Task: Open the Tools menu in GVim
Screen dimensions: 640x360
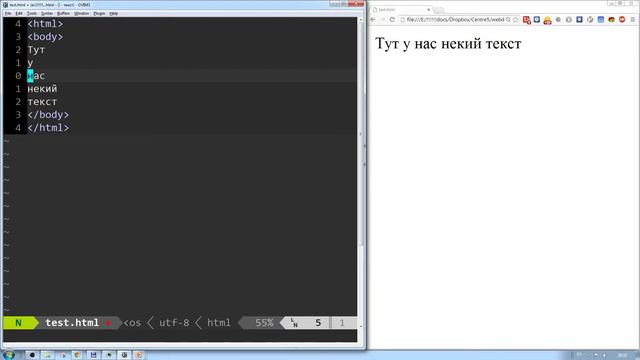Action: tap(32, 13)
